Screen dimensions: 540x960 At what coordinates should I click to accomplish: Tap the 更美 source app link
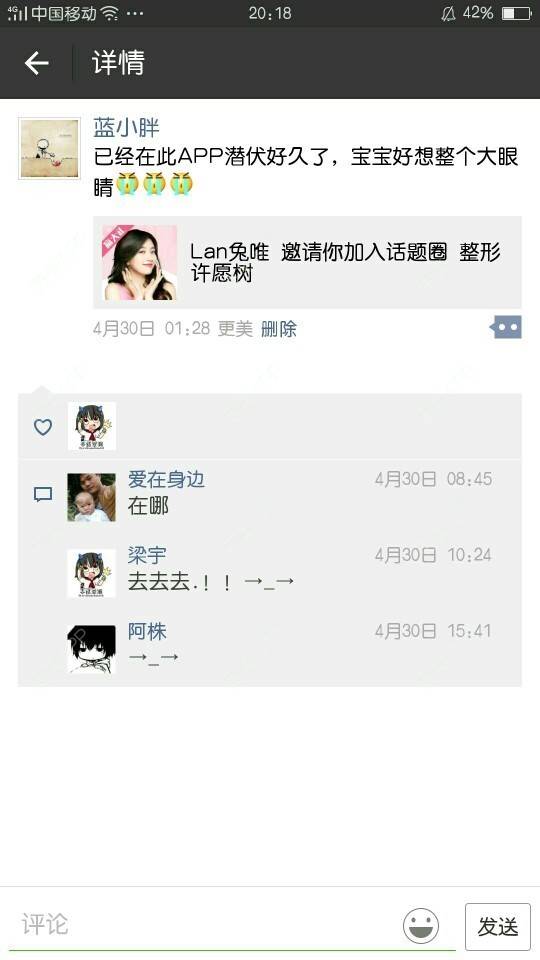coord(235,329)
